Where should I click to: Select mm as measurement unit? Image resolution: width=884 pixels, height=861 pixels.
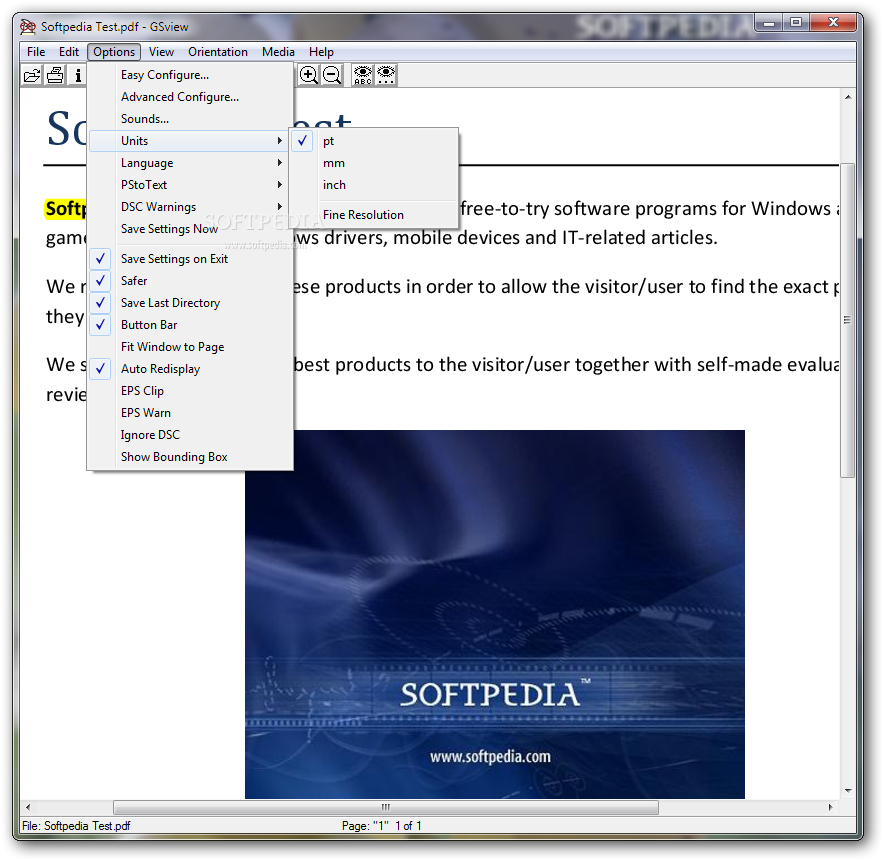click(374, 163)
